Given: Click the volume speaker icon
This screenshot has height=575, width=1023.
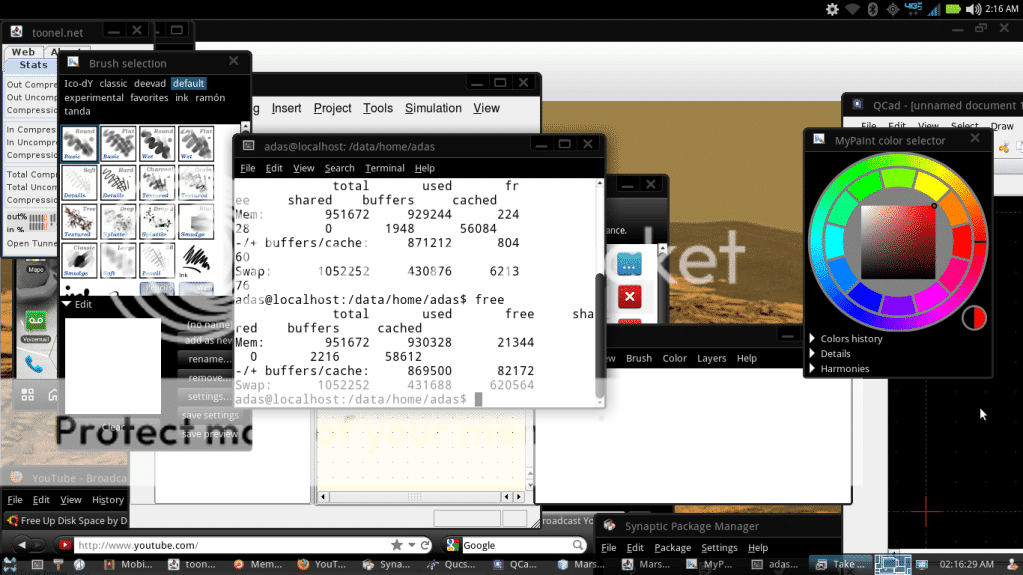Looking at the screenshot, I should [973, 9].
